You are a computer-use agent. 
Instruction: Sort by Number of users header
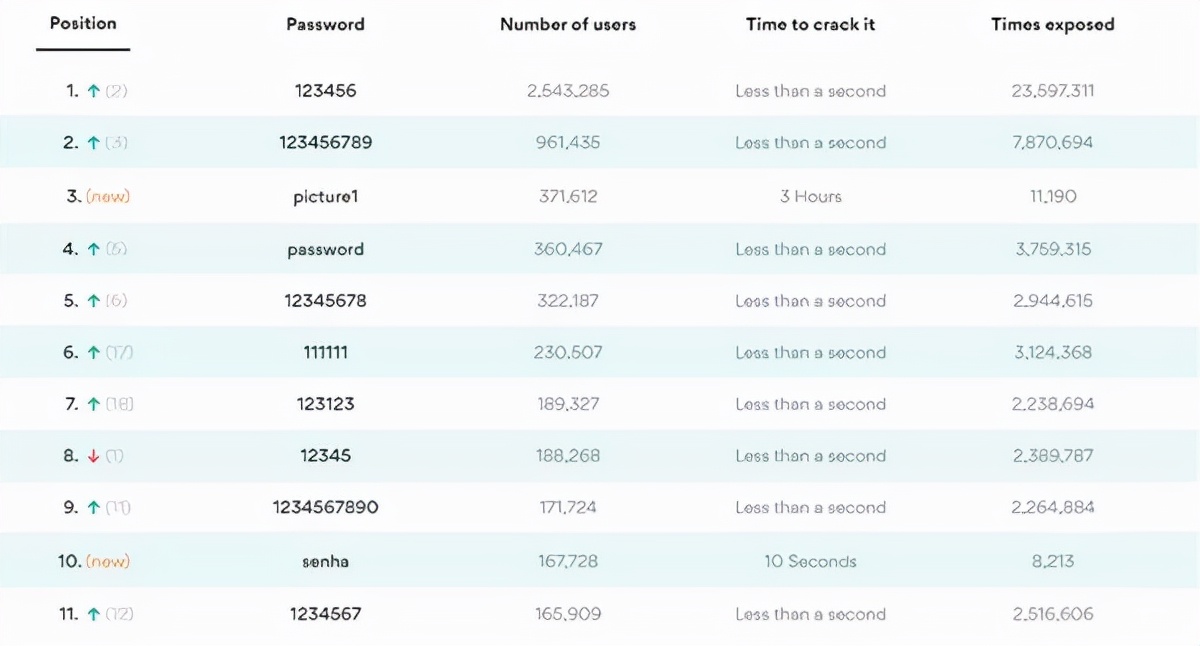coord(567,24)
